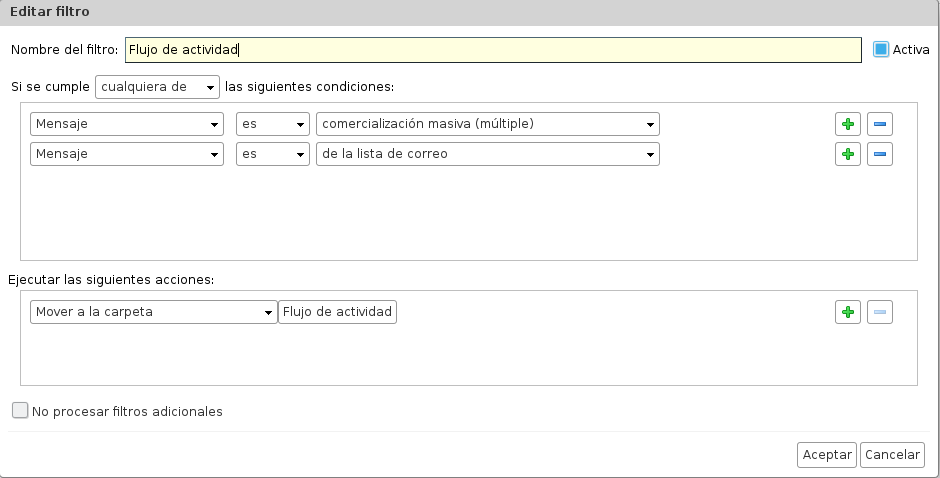This screenshot has height=478, width=940.
Task: Remove the comercialización masiva condition row
Action: [879, 124]
